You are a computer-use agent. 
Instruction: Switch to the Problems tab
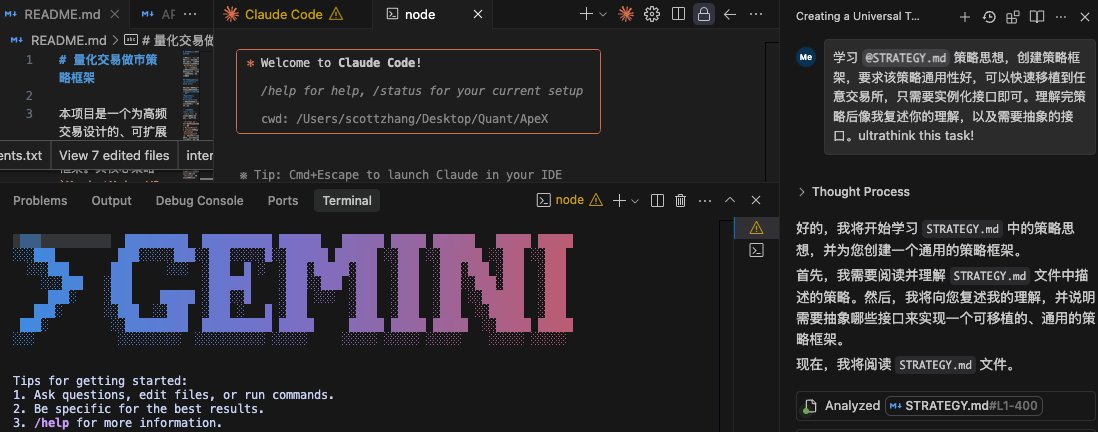tap(40, 200)
